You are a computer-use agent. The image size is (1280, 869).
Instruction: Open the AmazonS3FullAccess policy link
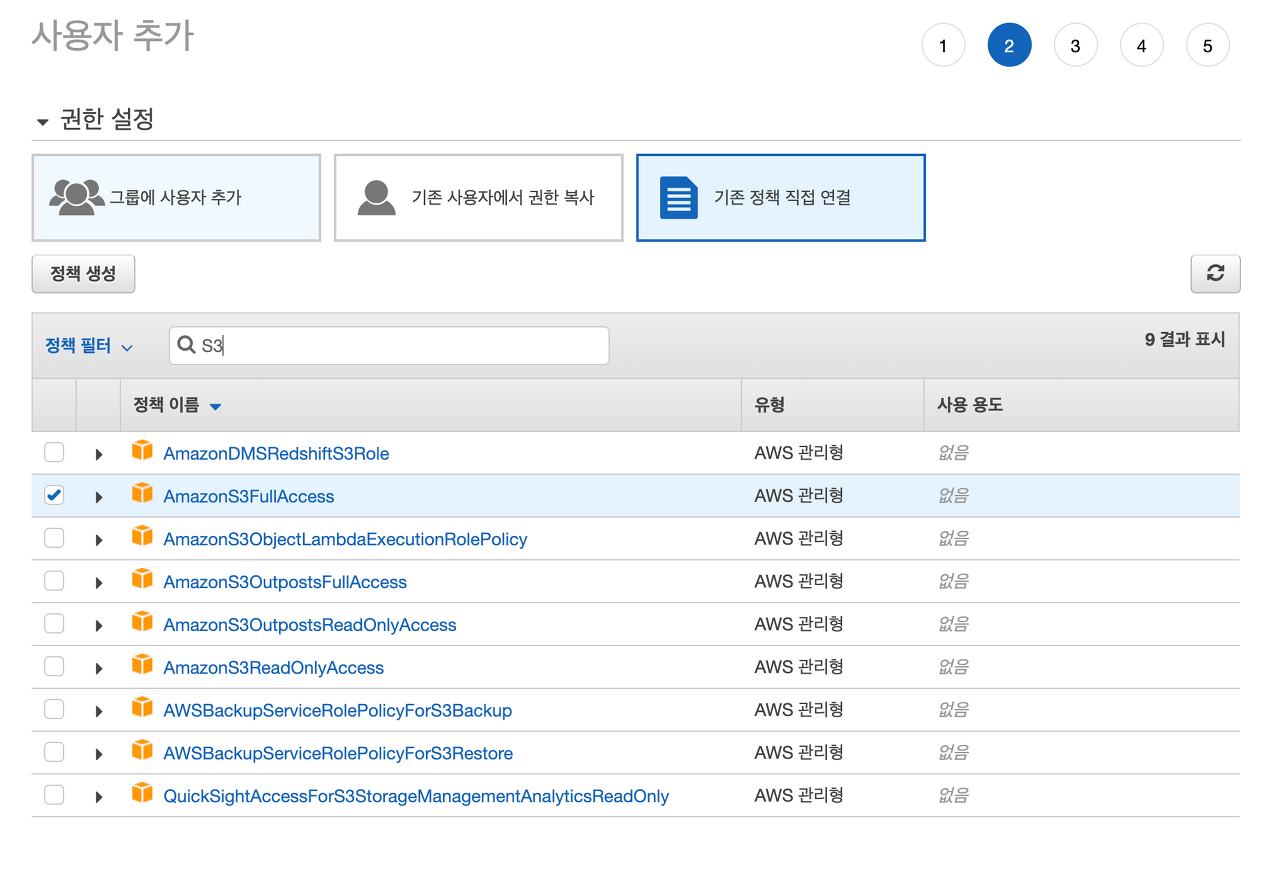249,496
